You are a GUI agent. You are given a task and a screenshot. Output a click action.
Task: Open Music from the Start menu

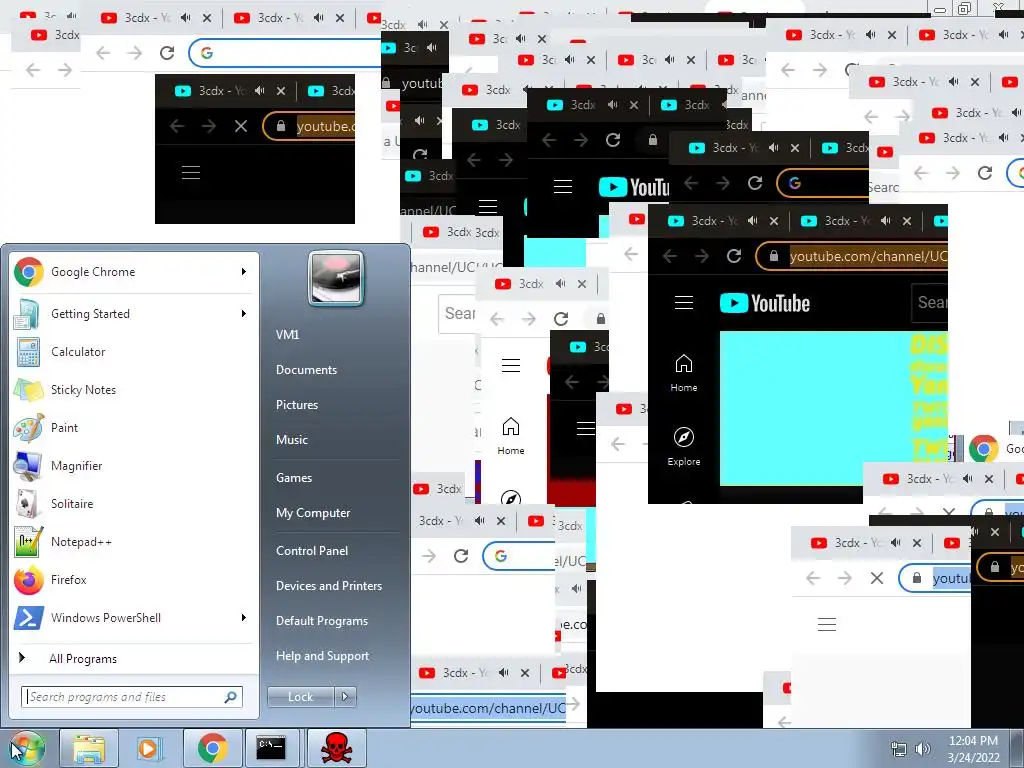pos(292,440)
